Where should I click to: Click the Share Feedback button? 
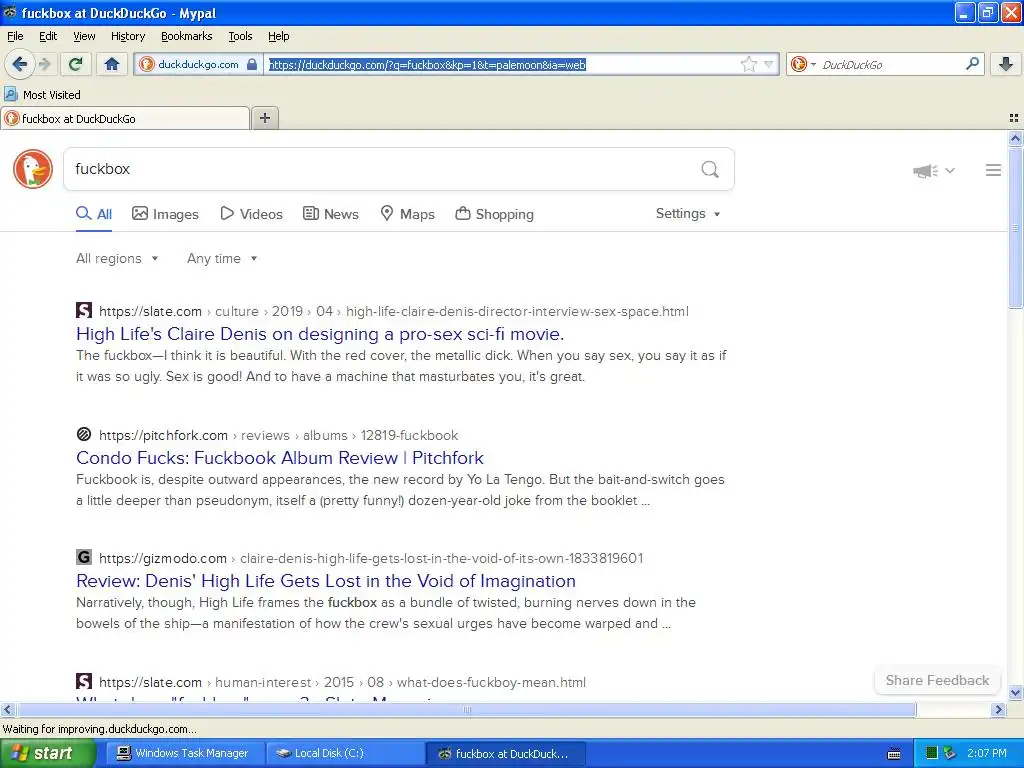point(937,680)
